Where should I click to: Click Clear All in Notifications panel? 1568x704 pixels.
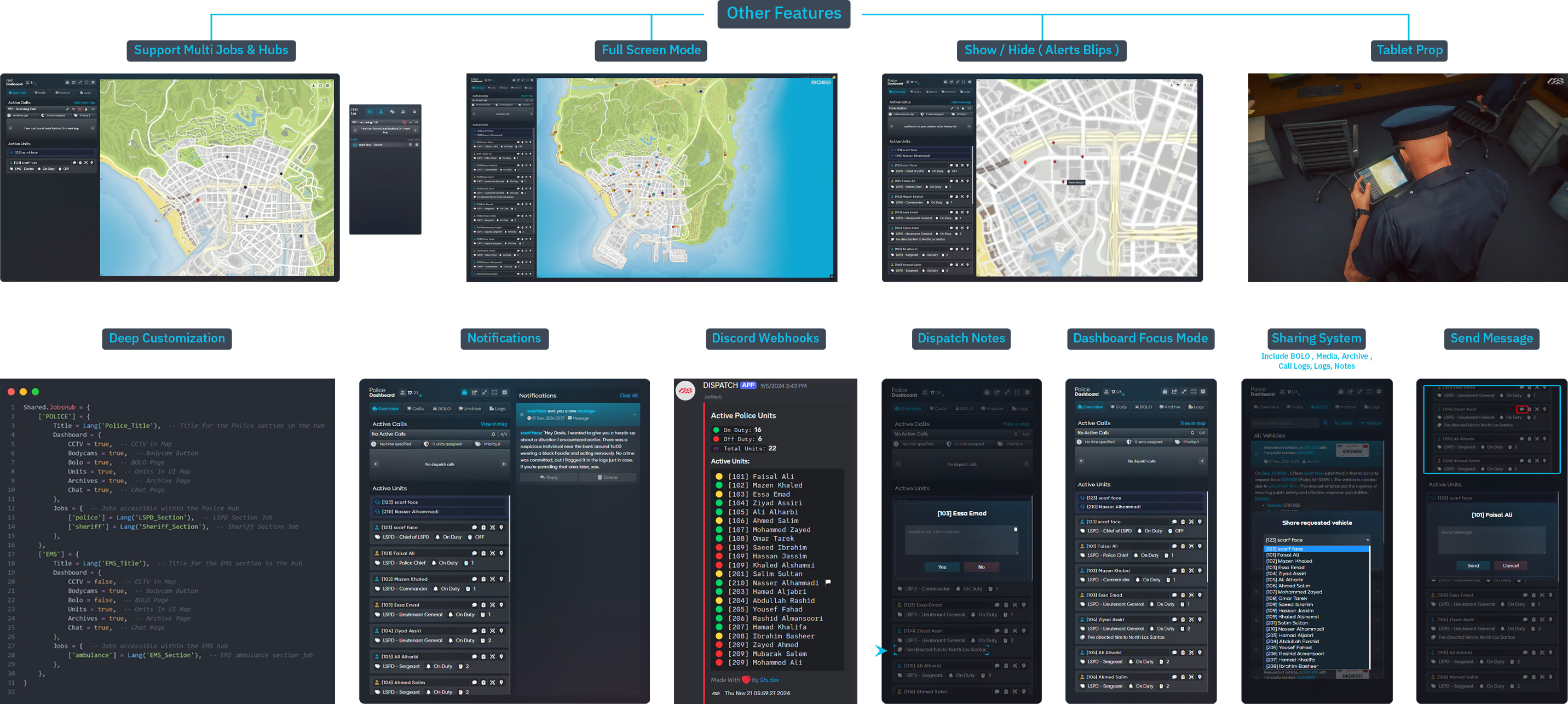[628, 396]
